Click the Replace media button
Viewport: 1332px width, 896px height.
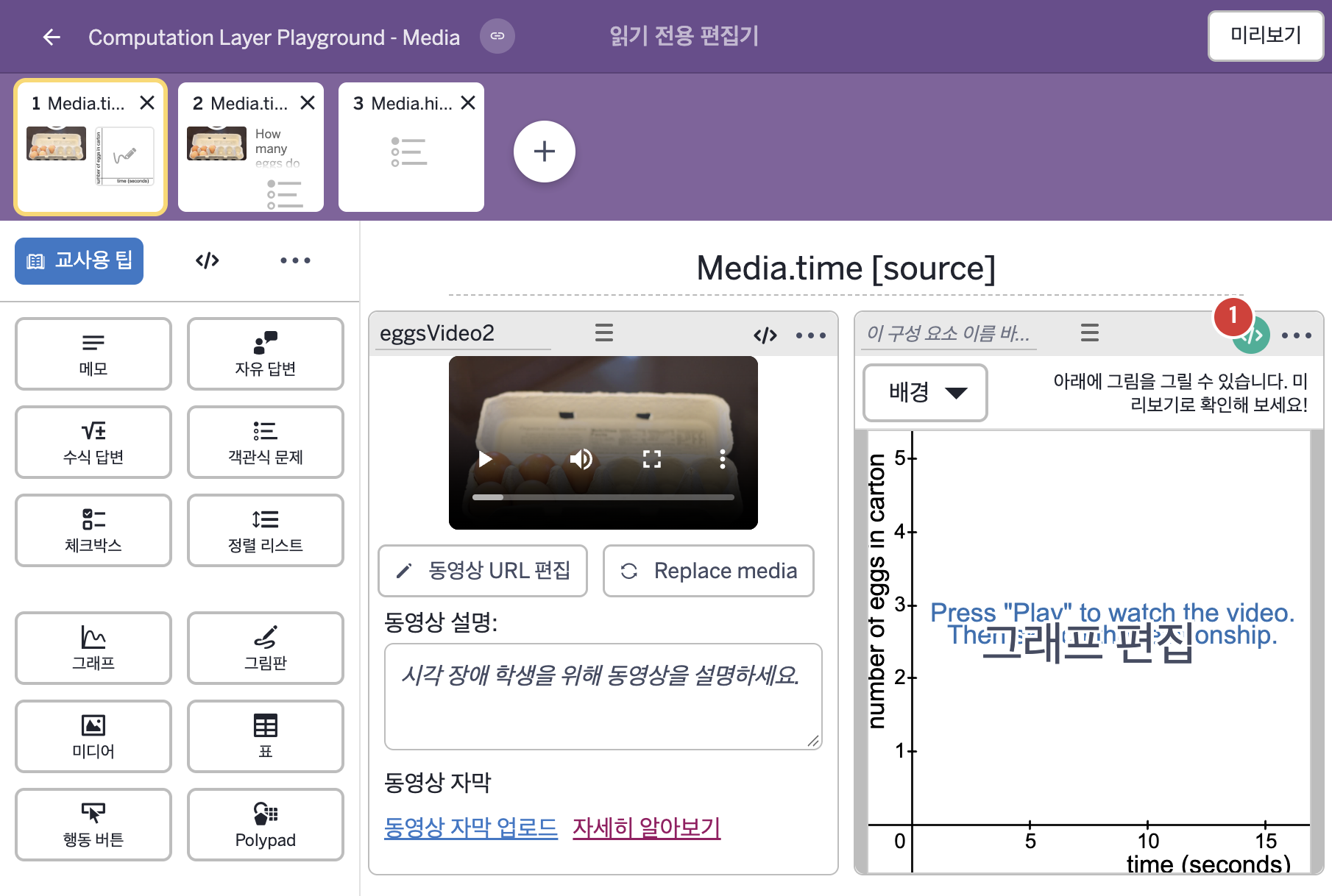tap(709, 571)
